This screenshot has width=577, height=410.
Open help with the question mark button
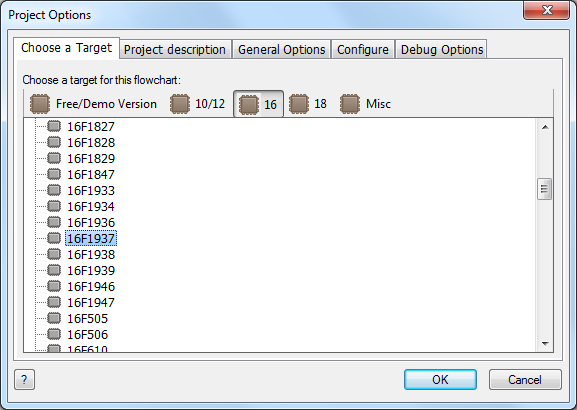pos(24,379)
